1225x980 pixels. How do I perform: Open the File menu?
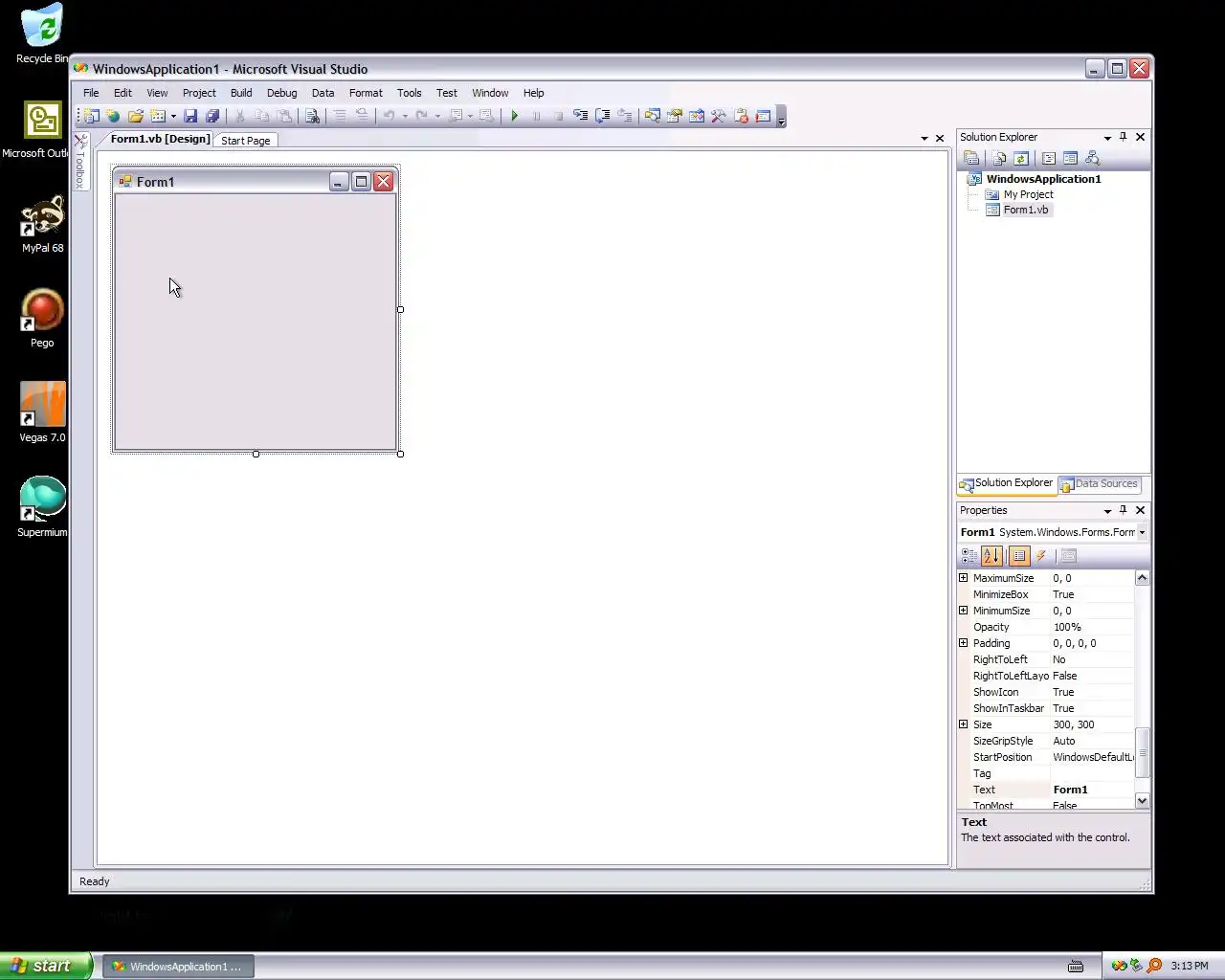pos(91,93)
